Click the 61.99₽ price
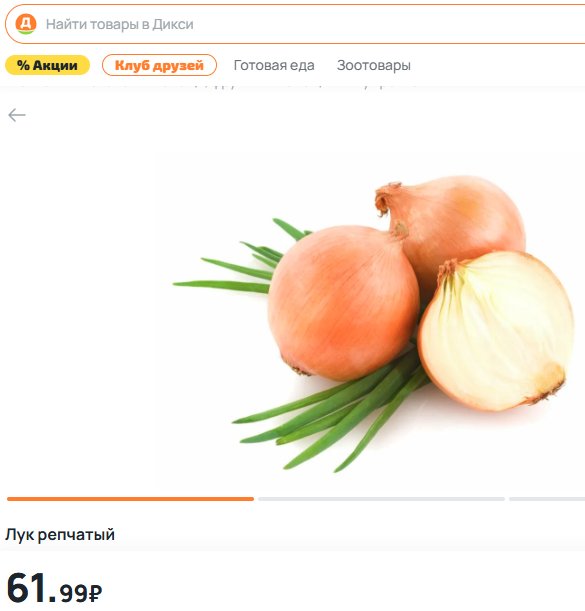Viewport: 585px width, 611px height. click(55, 588)
